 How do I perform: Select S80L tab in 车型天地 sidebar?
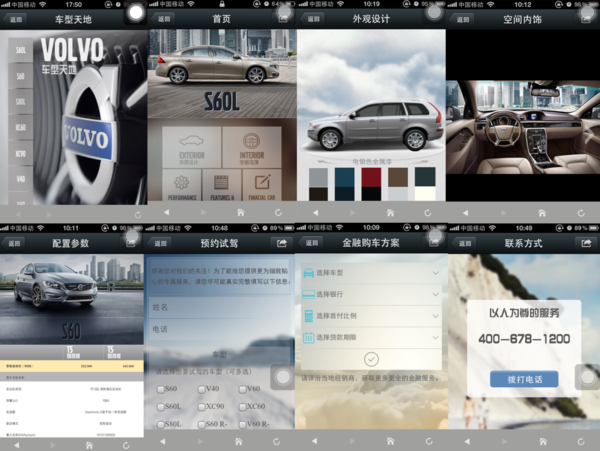(21, 101)
